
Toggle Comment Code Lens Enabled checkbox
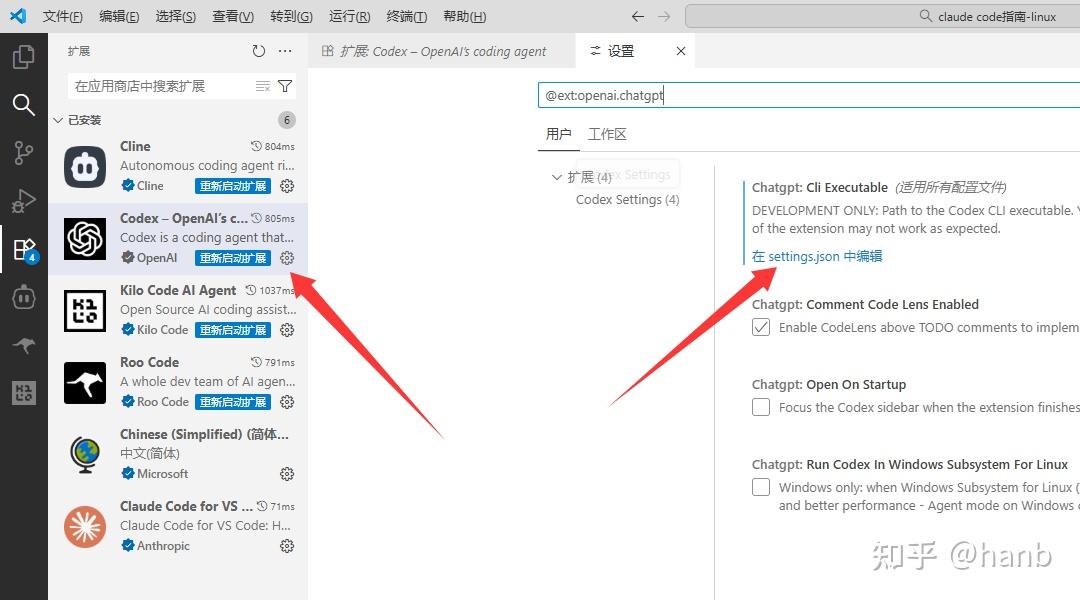point(761,327)
